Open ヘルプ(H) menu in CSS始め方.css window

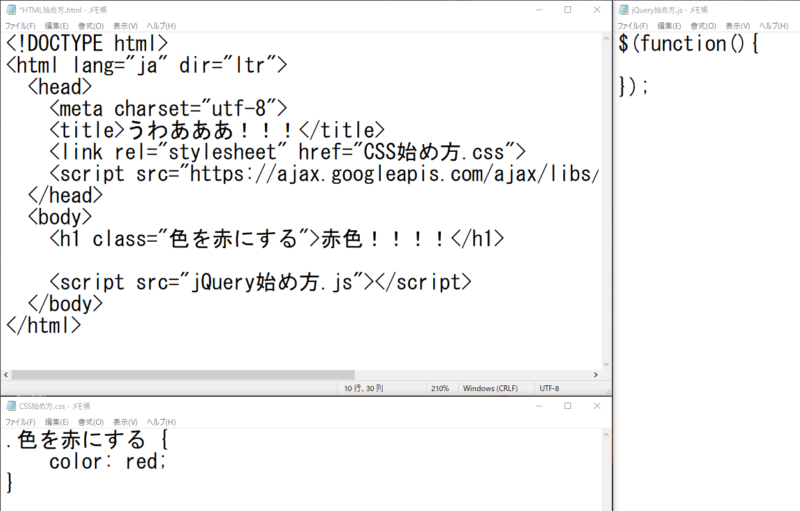[161, 422]
